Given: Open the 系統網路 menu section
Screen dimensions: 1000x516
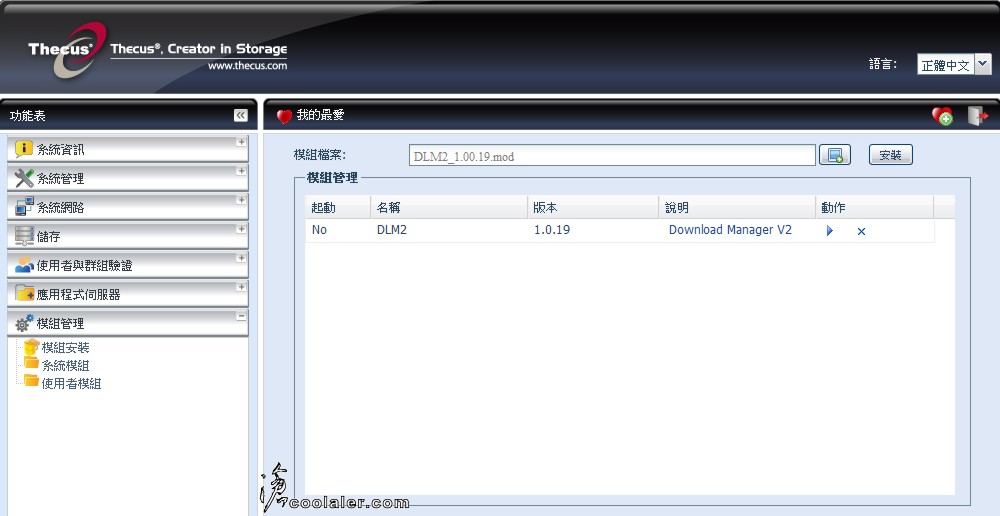Looking at the screenshot, I should click(128, 207).
